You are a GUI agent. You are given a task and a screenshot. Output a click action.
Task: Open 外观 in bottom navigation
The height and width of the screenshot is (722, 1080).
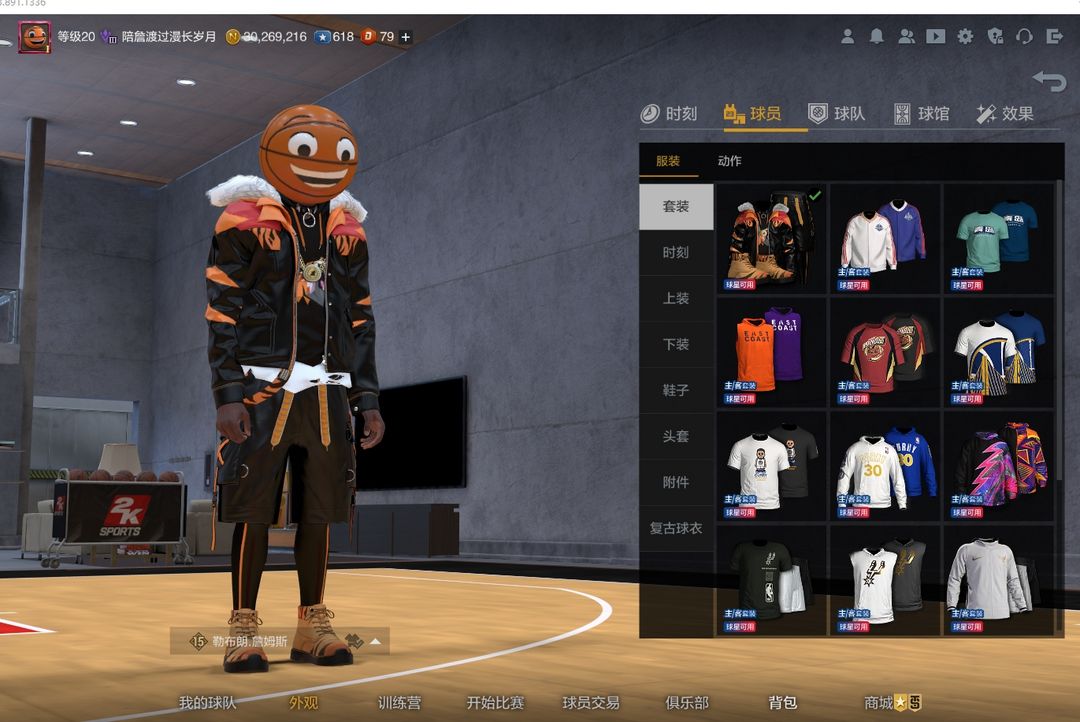point(304,703)
